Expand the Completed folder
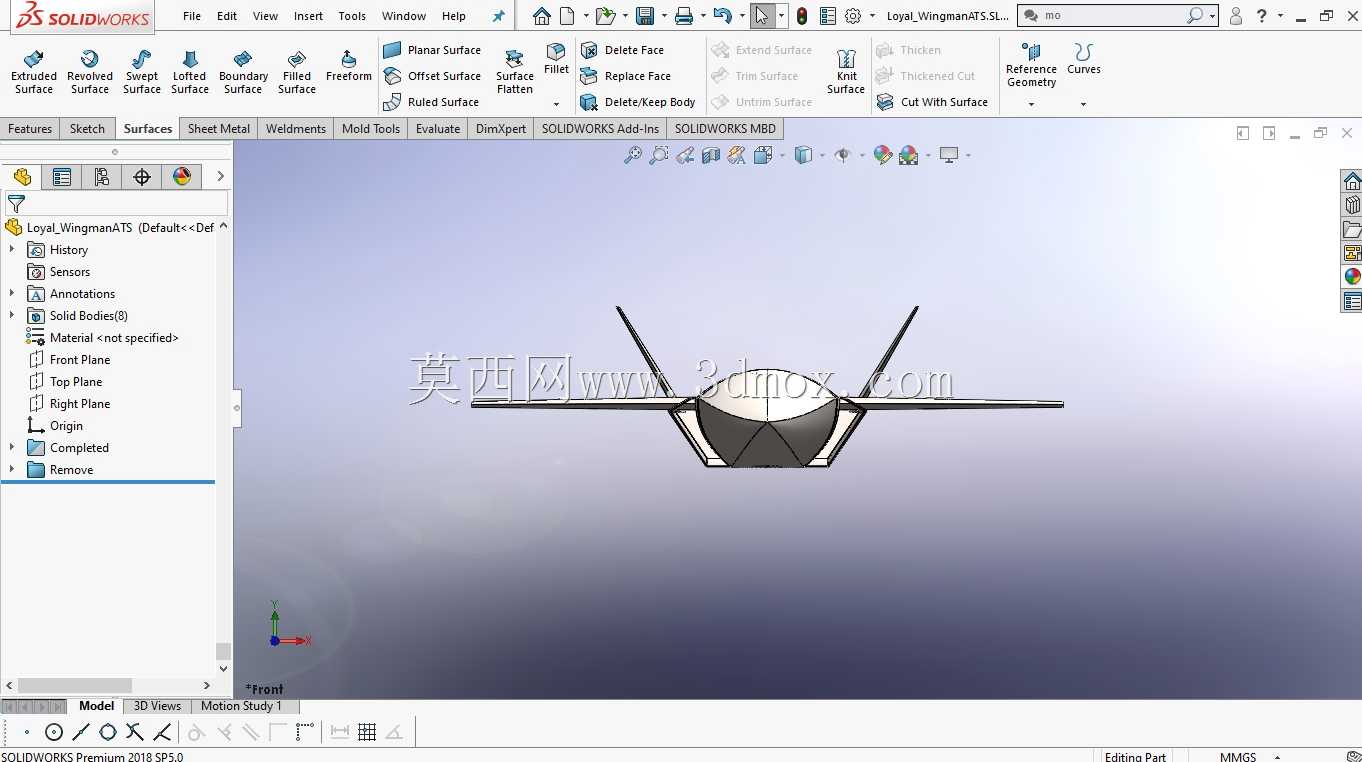The width and height of the screenshot is (1362, 762). (x=12, y=448)
